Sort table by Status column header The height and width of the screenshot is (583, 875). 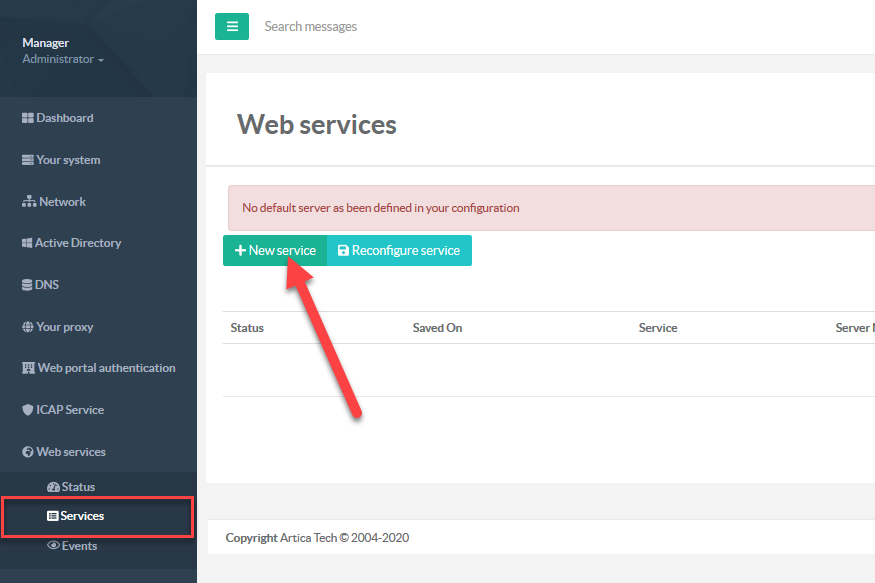click(x=247, y=328)
